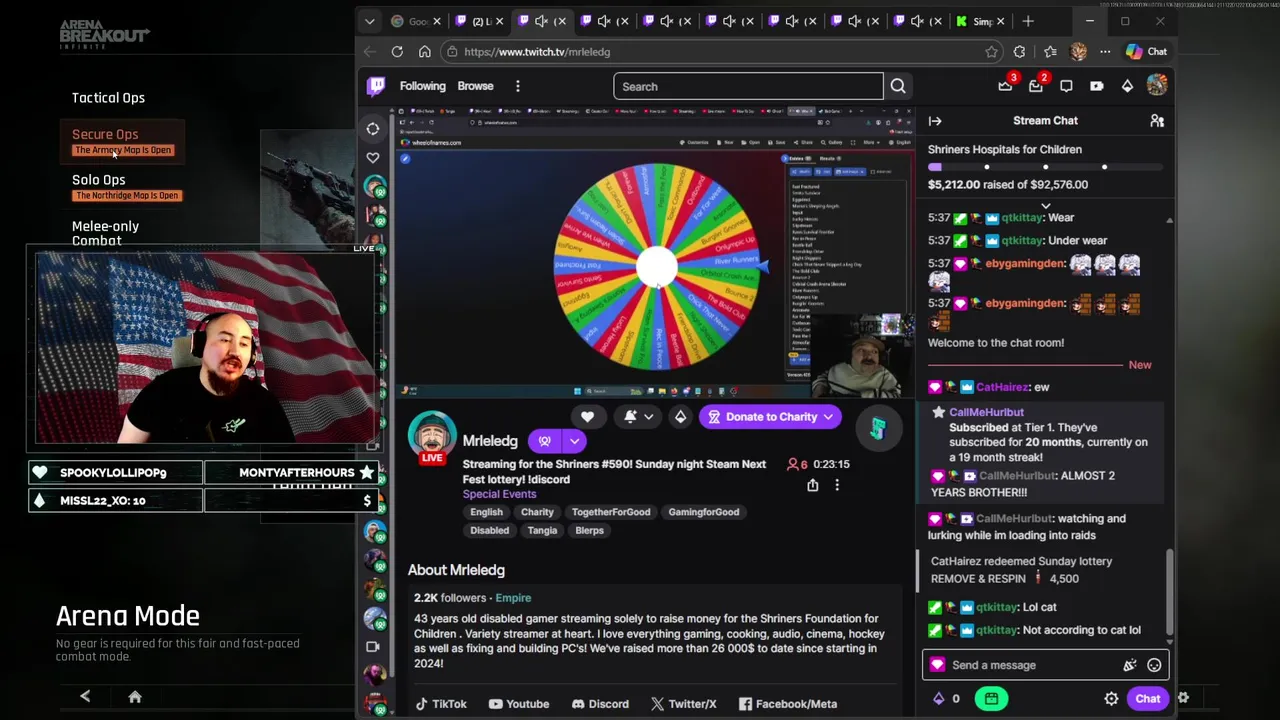Open the green channel points rewards button
The width and height of the screenshot is (1280, 720).
pyautogui.click(x=991, y=699)
